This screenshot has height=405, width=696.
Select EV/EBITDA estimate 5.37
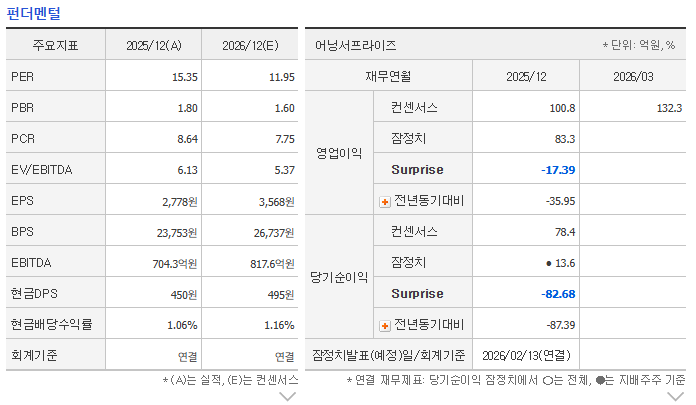[285, 170]
